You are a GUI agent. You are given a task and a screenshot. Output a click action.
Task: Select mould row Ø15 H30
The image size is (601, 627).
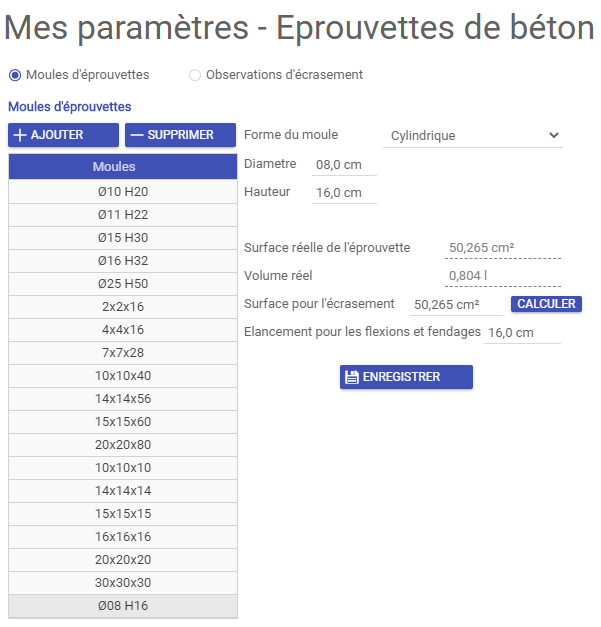[123, 238]
